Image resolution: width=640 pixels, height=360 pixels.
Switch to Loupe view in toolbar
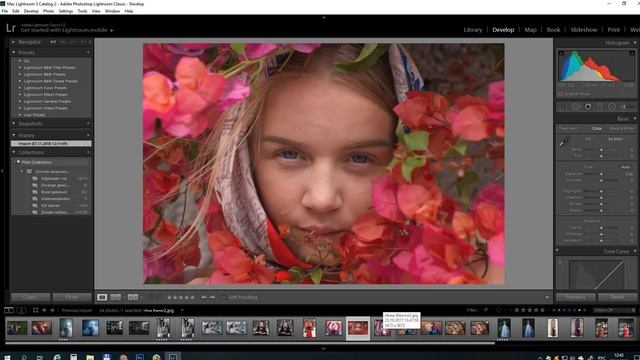click(102, 297)
